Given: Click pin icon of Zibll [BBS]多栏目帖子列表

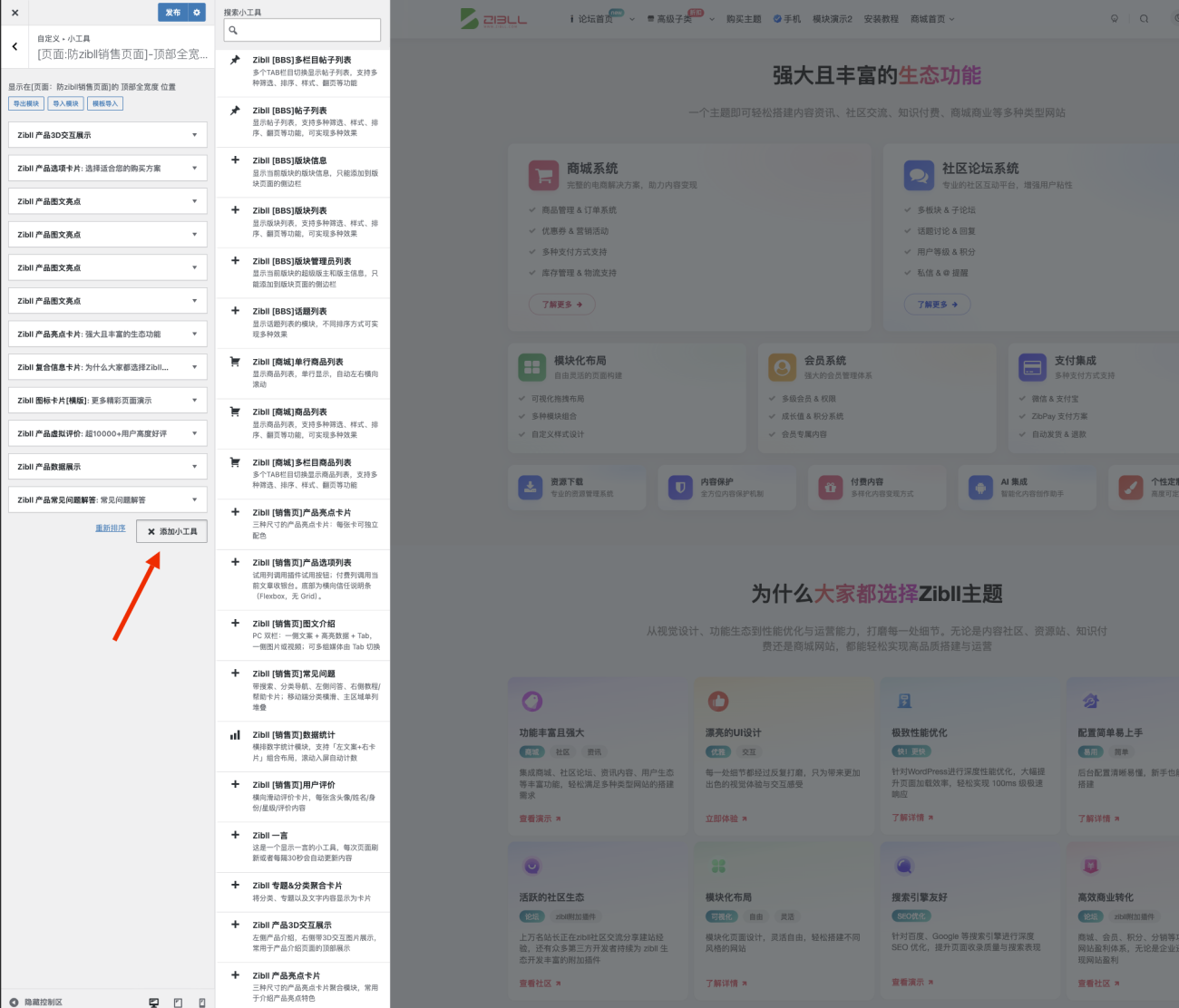Looking at the screenshot, I should coord(235,60).
